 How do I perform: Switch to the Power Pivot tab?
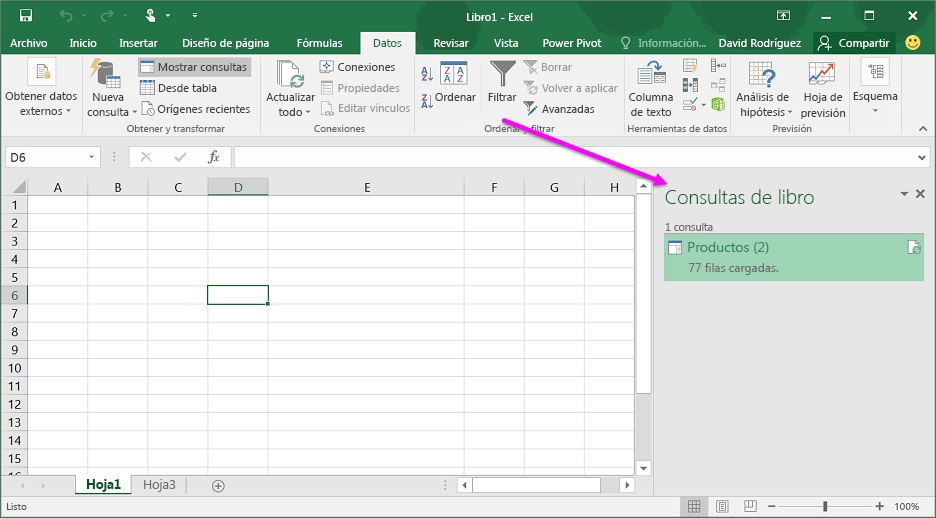[x=572, y=43]
